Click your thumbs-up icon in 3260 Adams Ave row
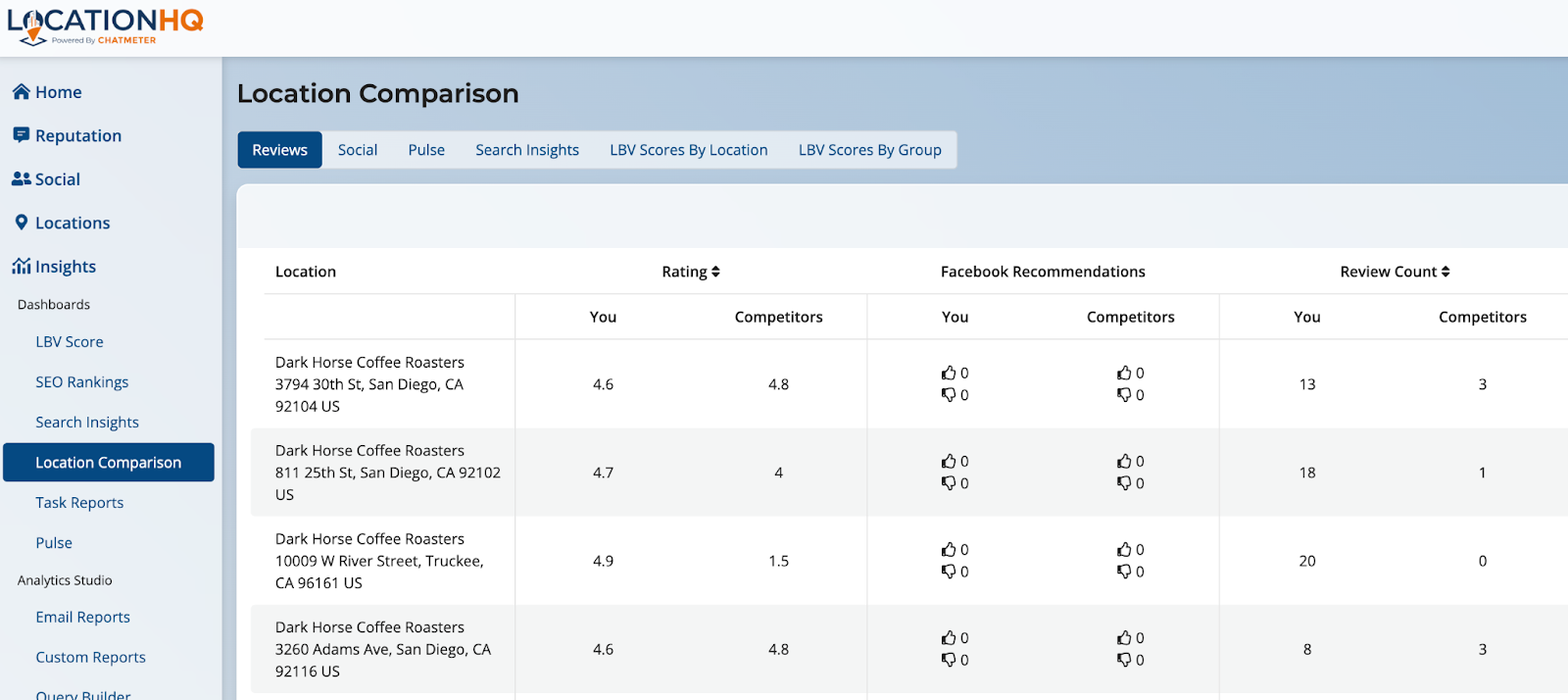The height and width of the screenshot is (700, 1568). (949, 637)
